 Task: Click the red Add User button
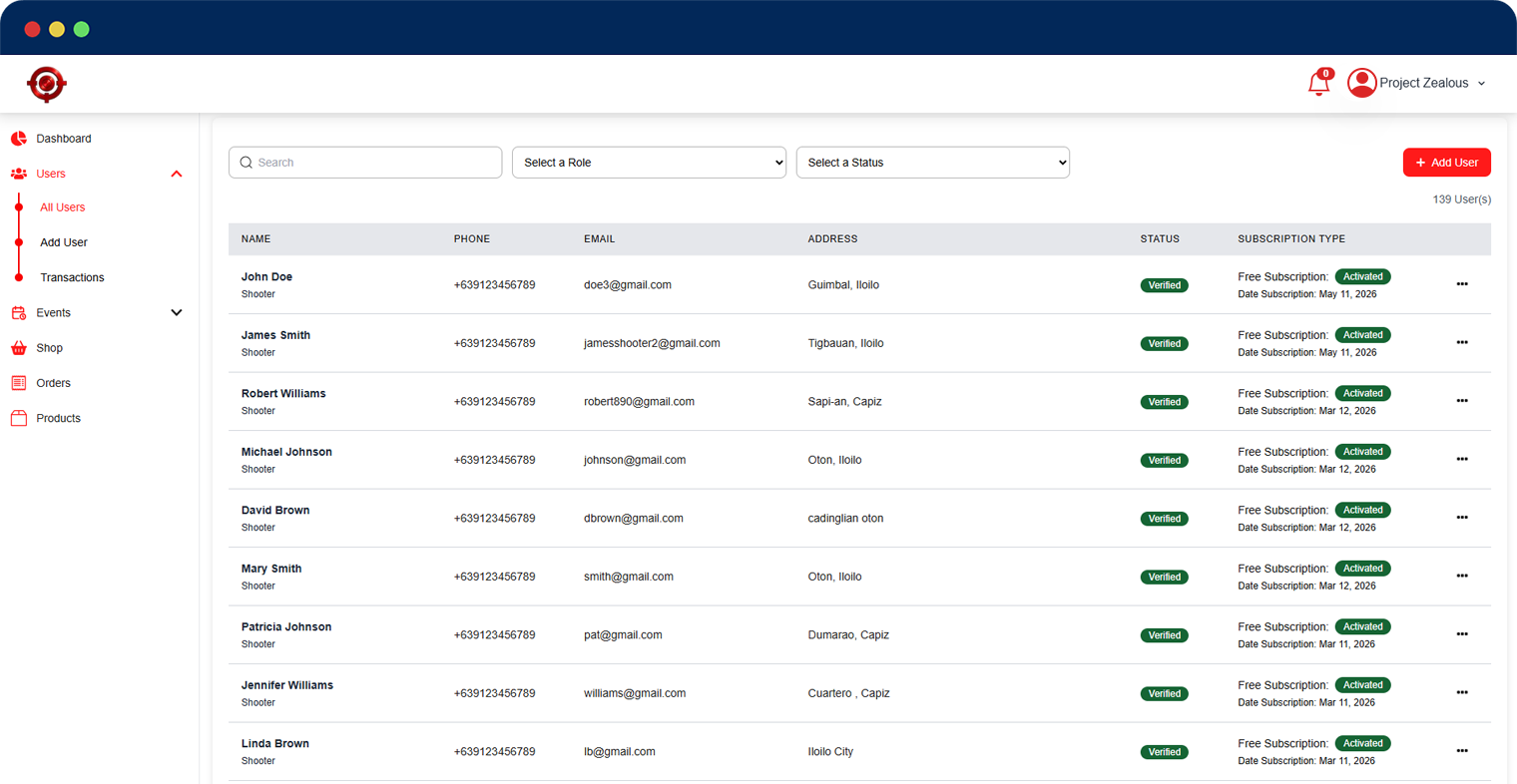(x=1446, y=163)
